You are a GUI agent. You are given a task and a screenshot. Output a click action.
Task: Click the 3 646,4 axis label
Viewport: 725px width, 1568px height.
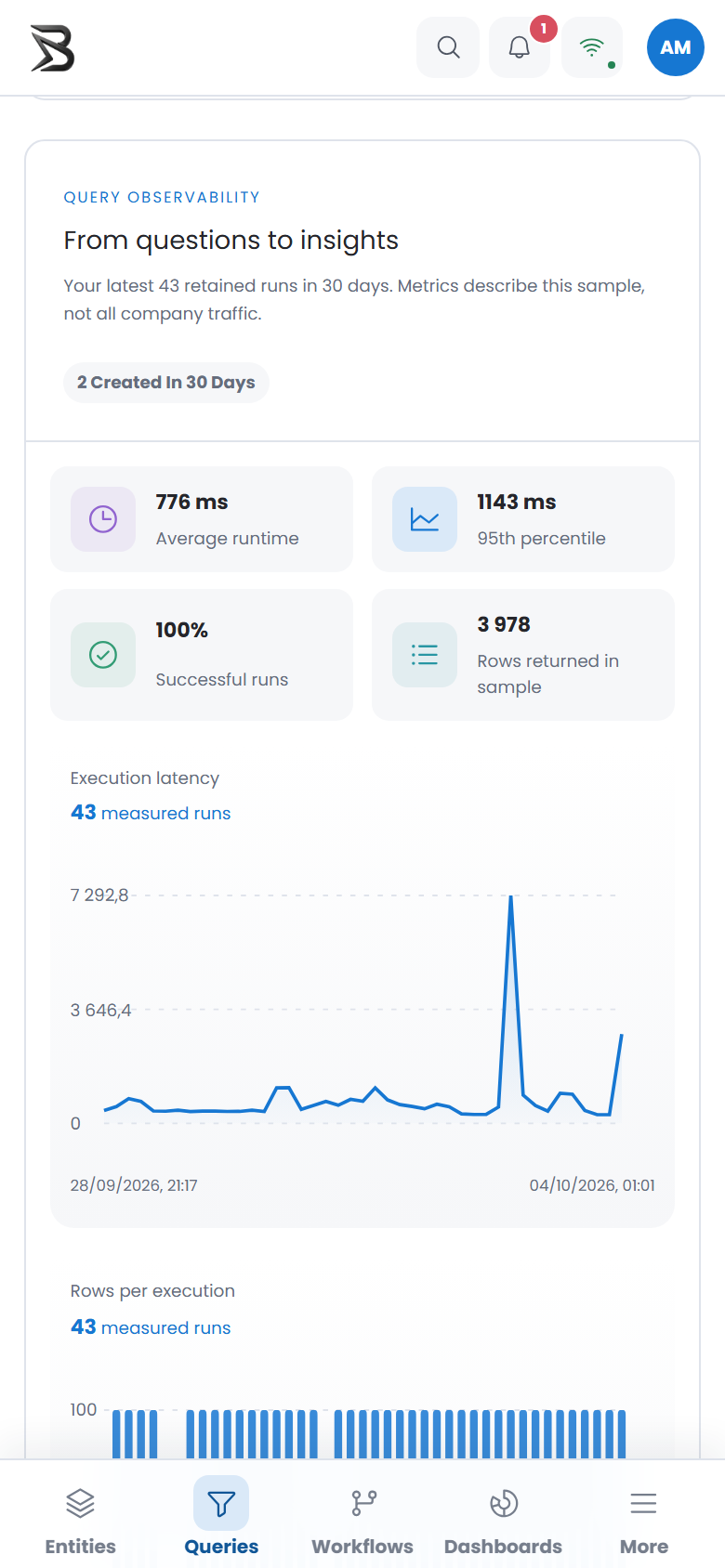point(101,1010)
